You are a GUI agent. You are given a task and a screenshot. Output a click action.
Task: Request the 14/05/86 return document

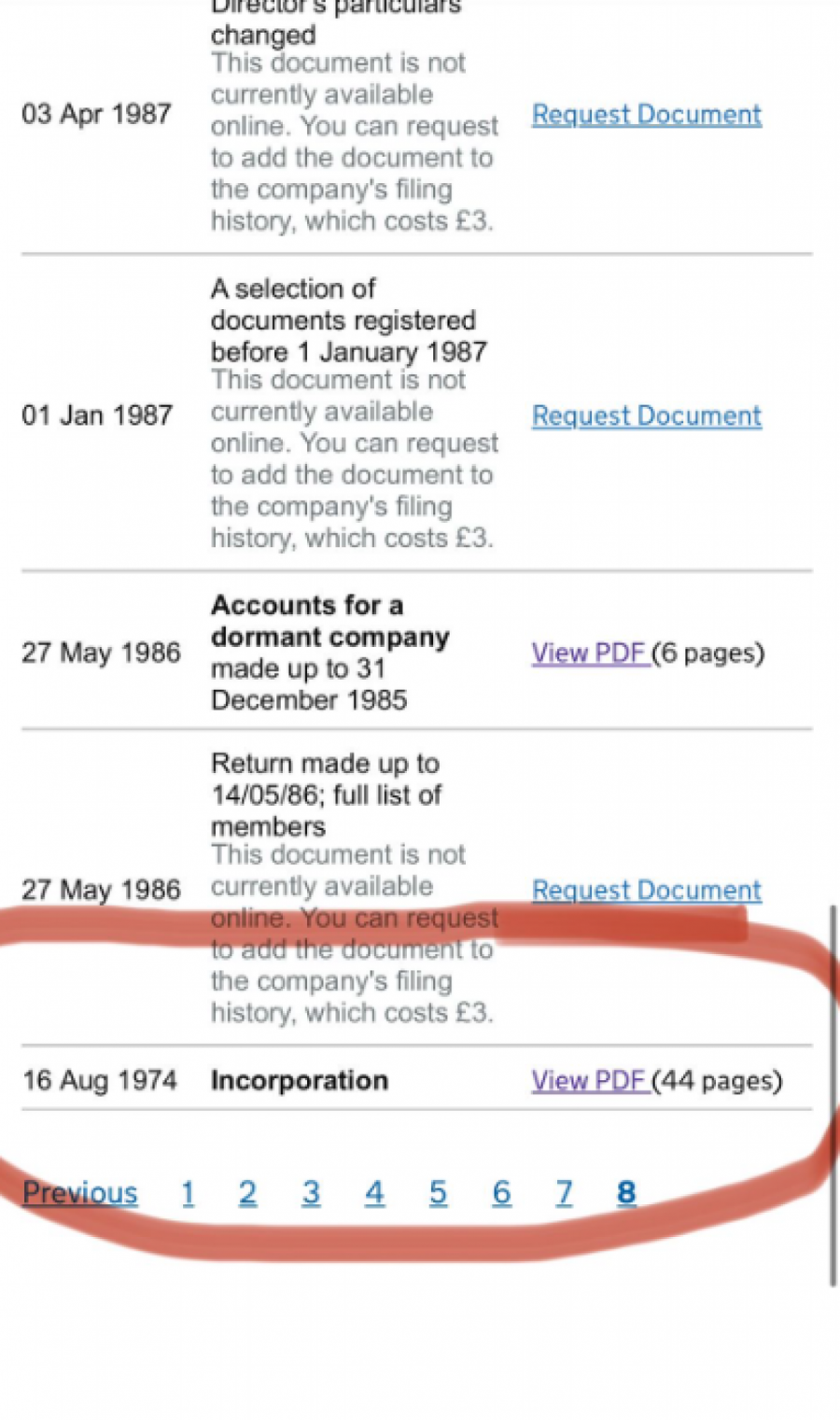(x=646, y=891)
